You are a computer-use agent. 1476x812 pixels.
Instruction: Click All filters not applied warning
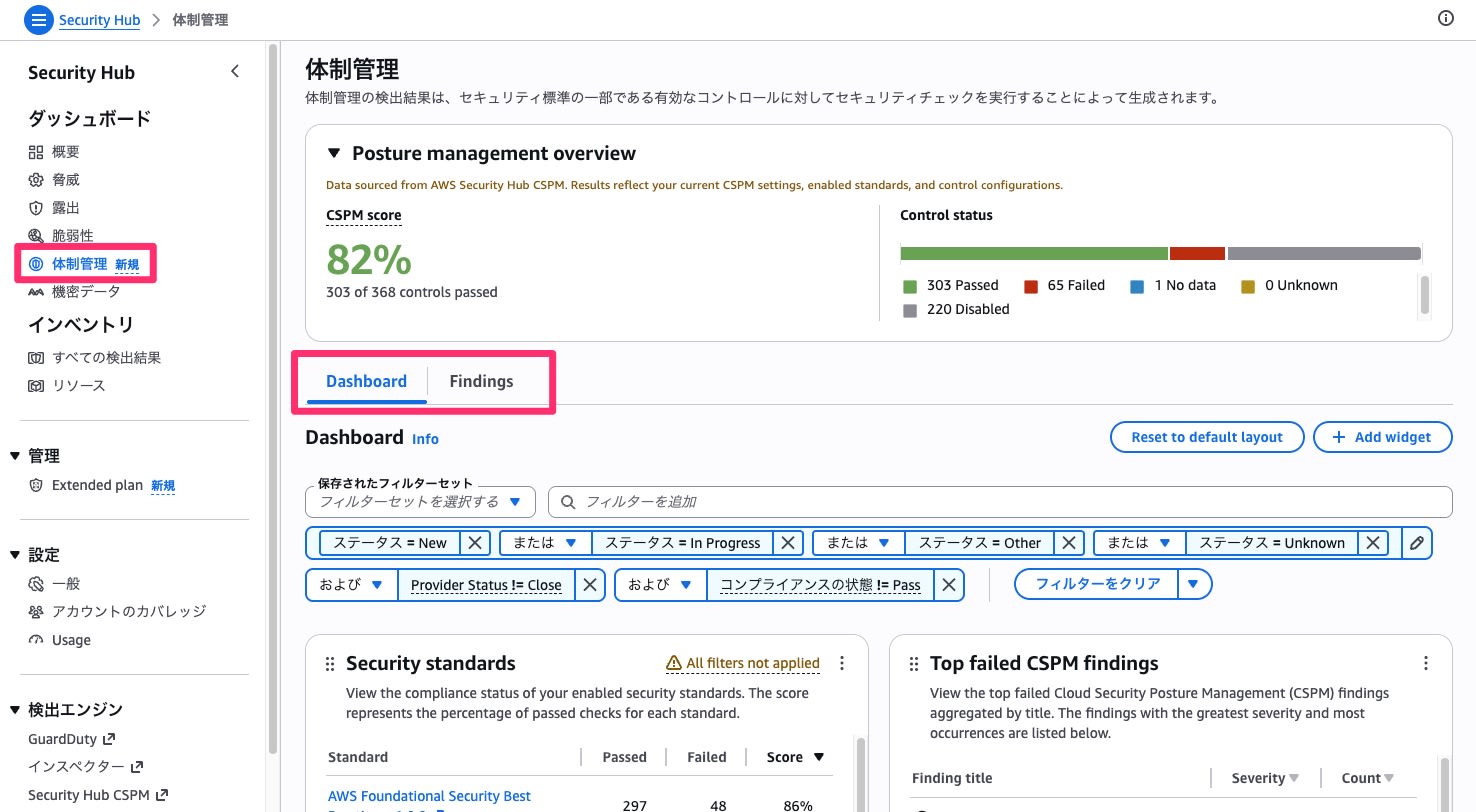[x=743, y=663]
